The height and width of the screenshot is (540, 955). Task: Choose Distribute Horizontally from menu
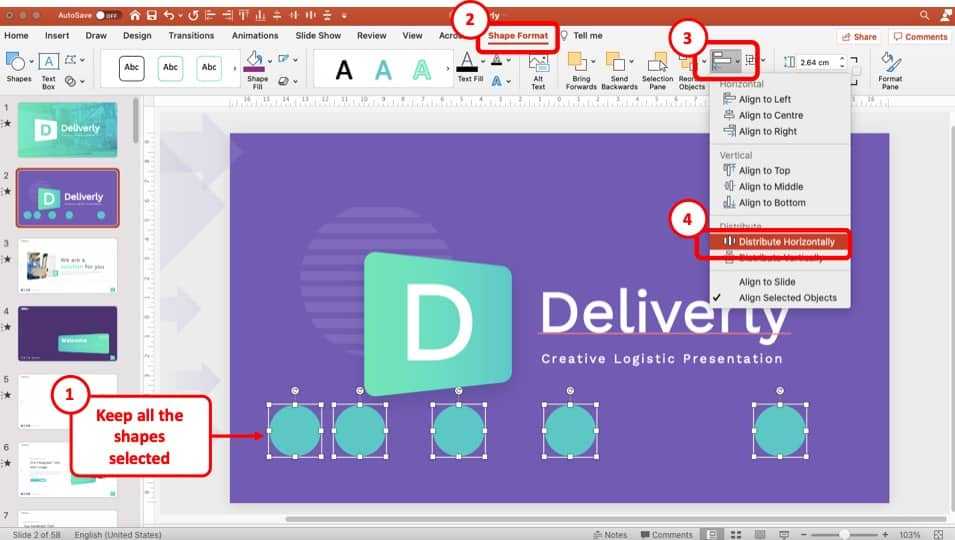786,242
